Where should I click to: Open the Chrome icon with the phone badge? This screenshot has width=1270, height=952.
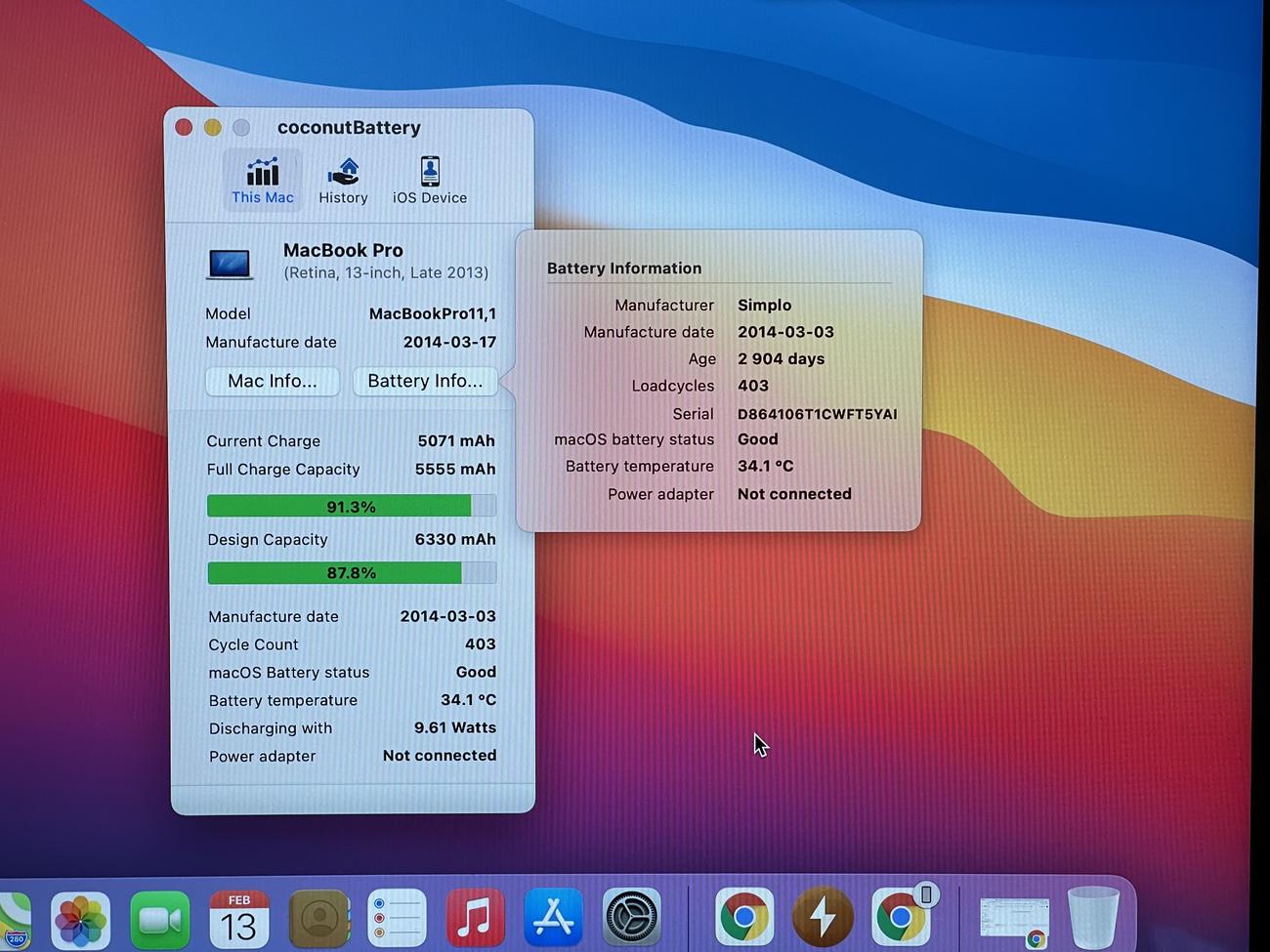tap(903, 918)
